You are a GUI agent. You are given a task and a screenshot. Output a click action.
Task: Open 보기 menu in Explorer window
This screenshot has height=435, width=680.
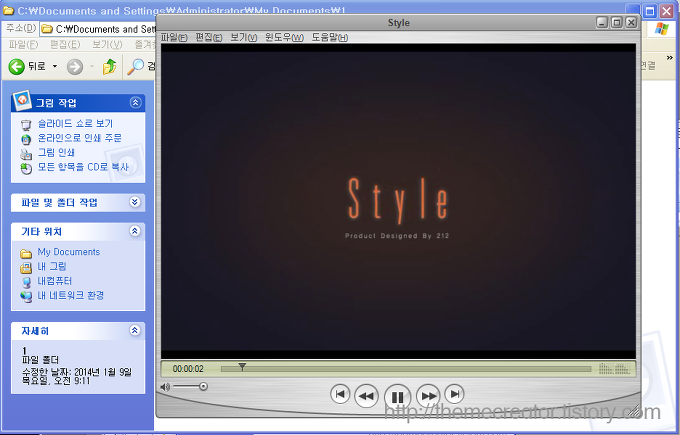107,44
